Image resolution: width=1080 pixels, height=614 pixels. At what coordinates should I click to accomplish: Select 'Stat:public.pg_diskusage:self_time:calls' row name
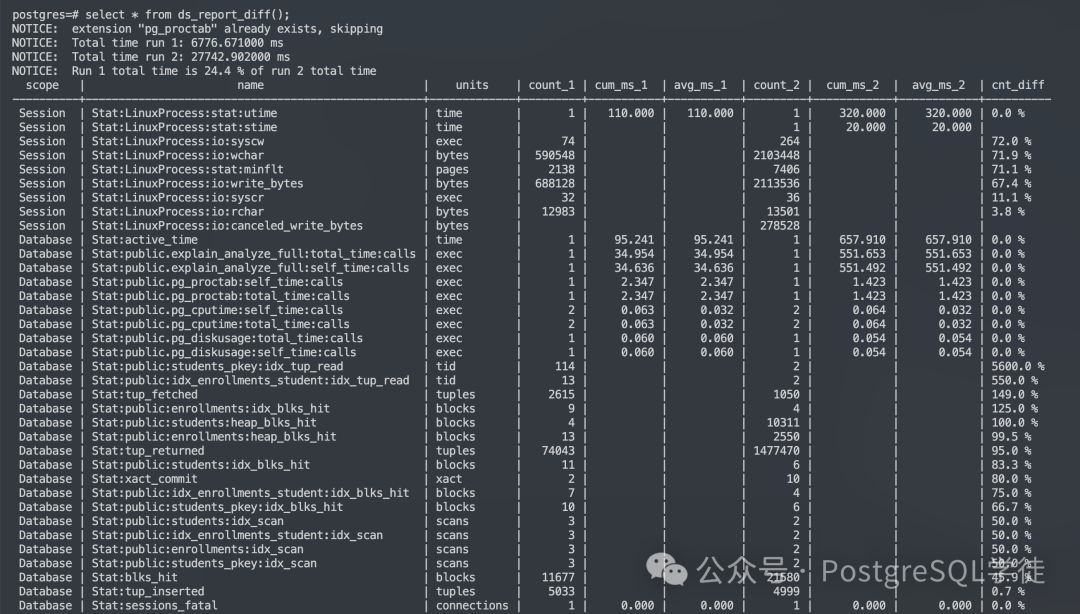point(224,352)
